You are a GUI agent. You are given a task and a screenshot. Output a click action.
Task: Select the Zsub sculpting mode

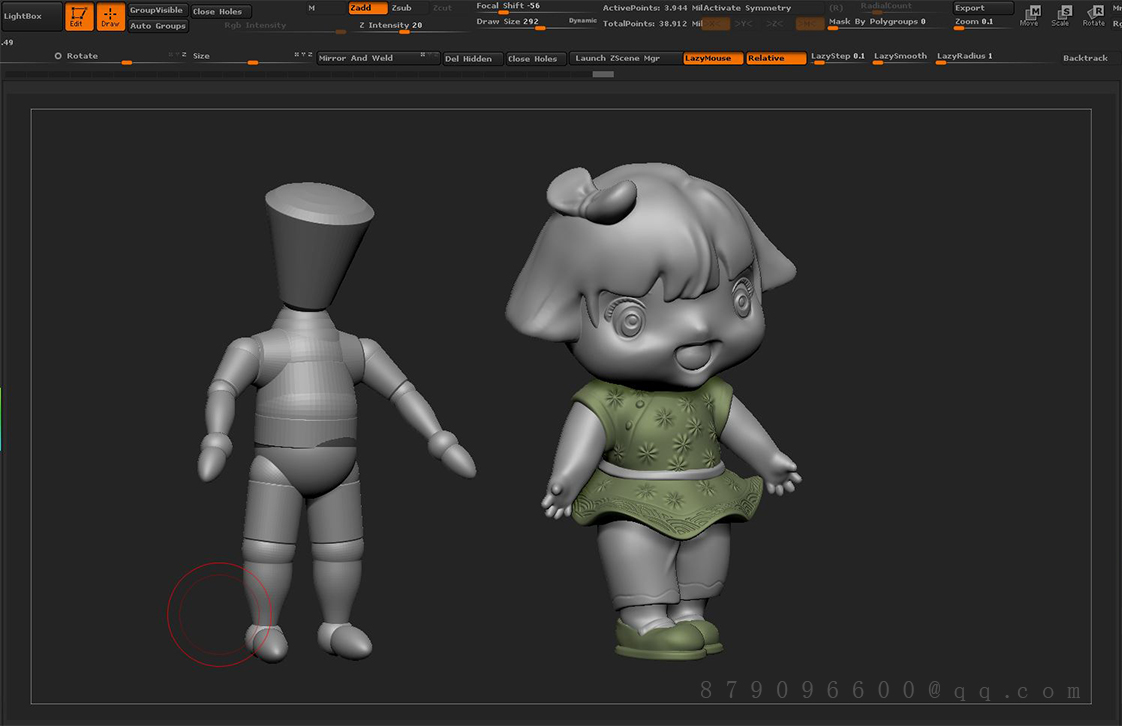tap(402, 7)
